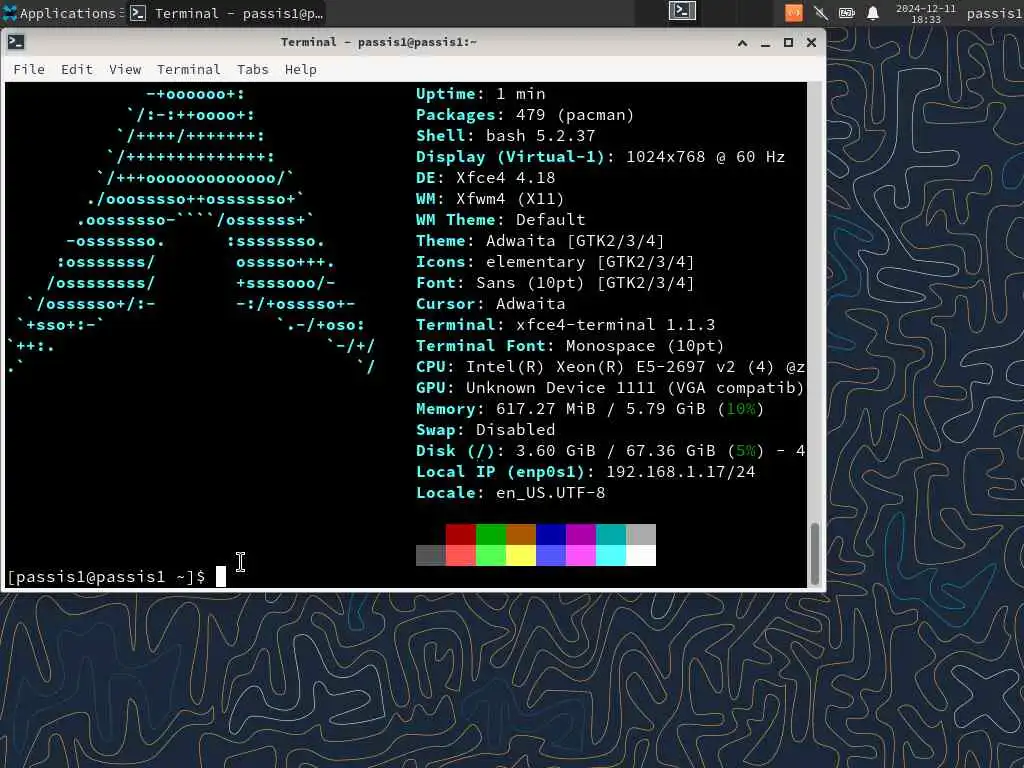
Task: Open the Edit menu
Action: 77,69
